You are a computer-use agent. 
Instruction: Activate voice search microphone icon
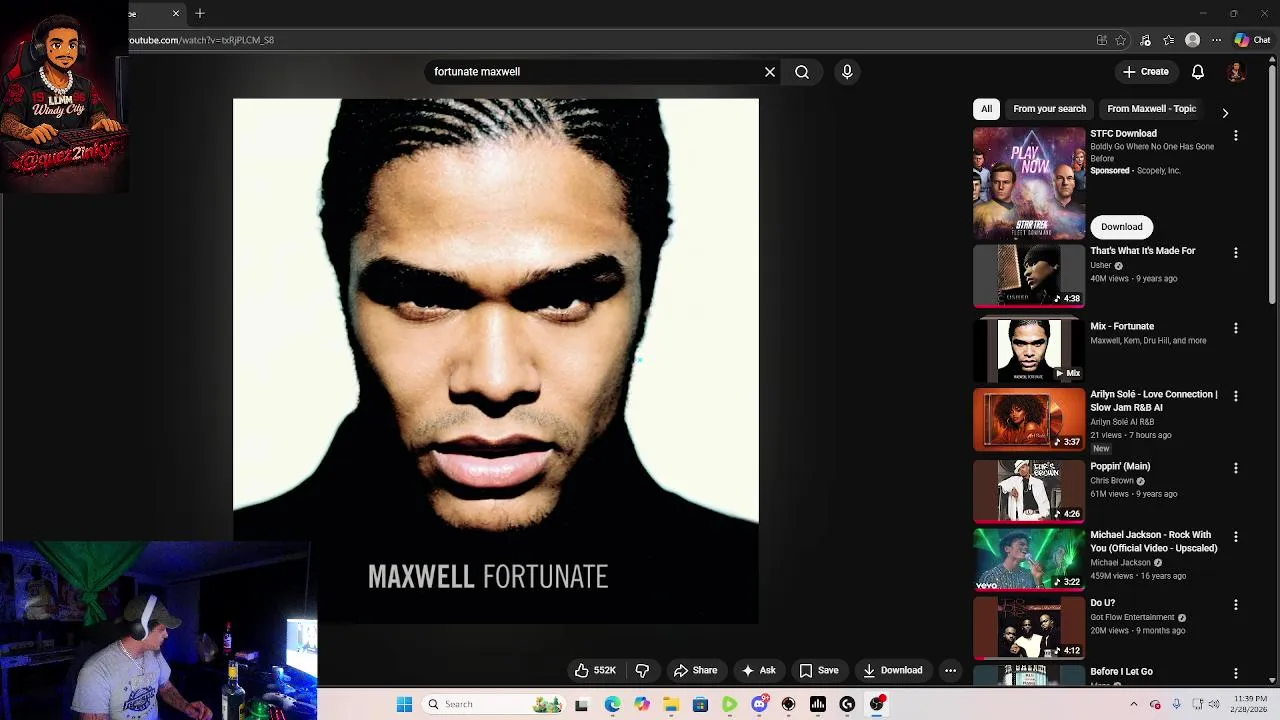[847, 72]
